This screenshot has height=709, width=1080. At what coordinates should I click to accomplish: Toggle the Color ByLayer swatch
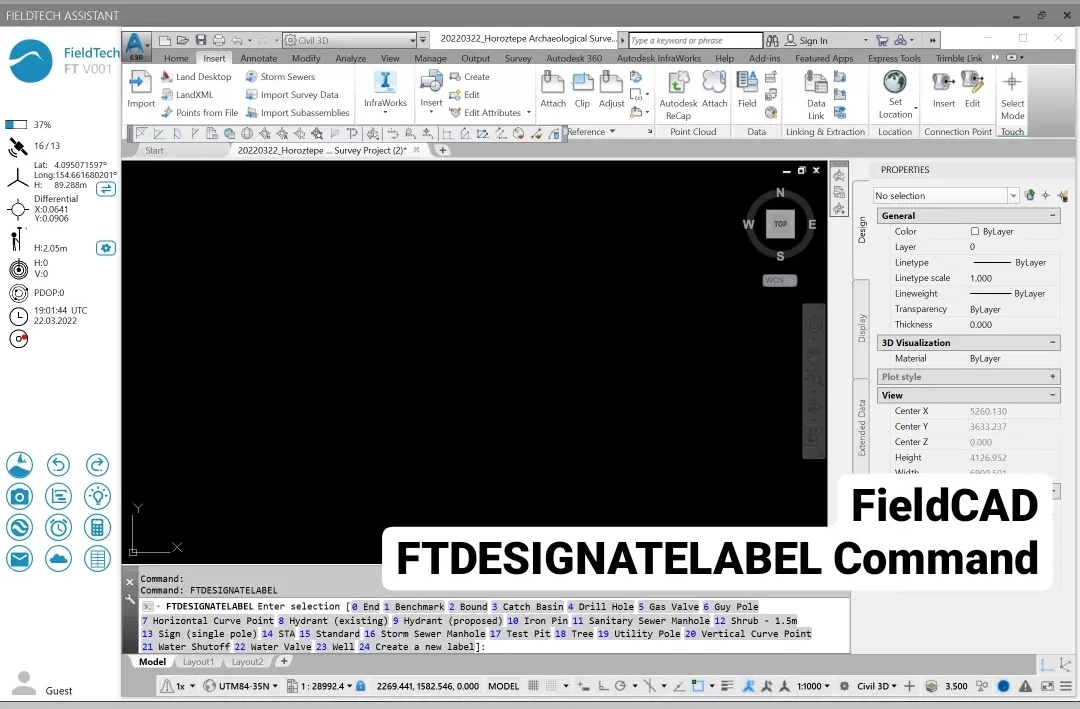click(975, 232)
